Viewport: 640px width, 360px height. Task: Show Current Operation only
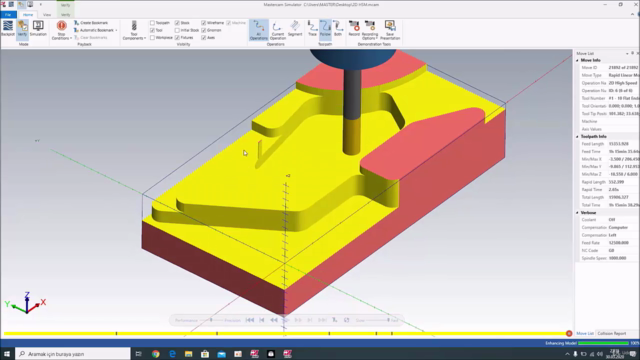coord(278,30)
